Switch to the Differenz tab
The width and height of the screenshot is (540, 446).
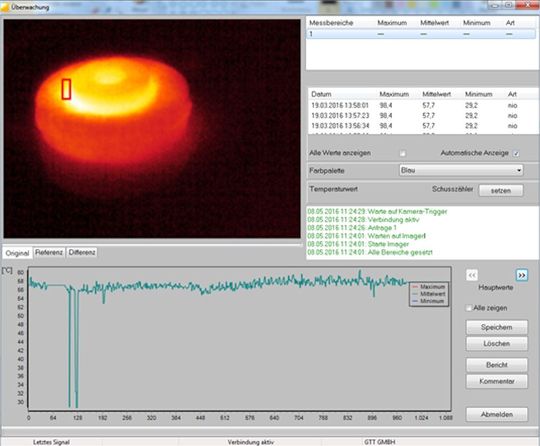point(82,252)
